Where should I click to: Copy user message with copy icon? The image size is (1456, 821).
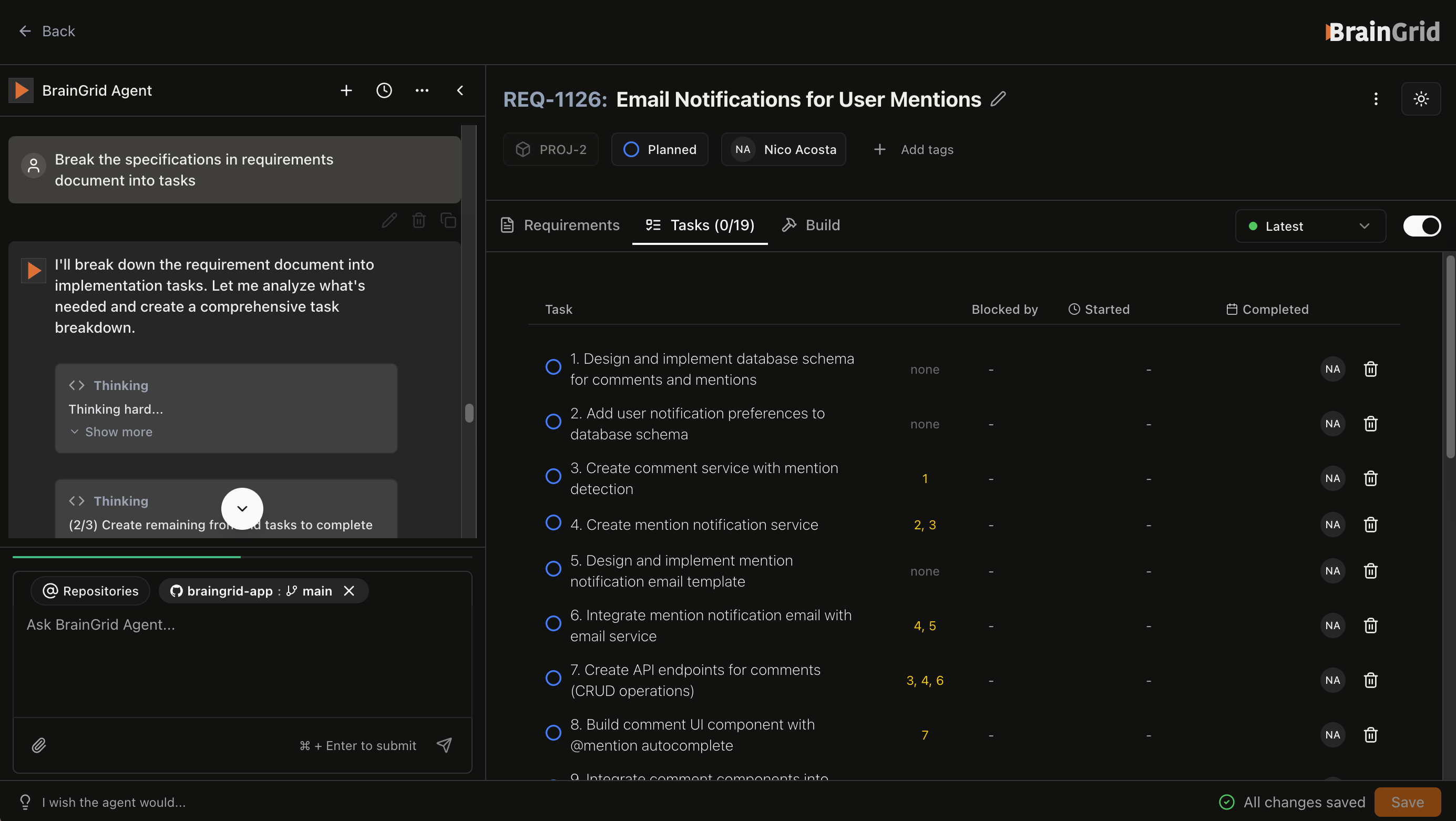pos(448,220)
